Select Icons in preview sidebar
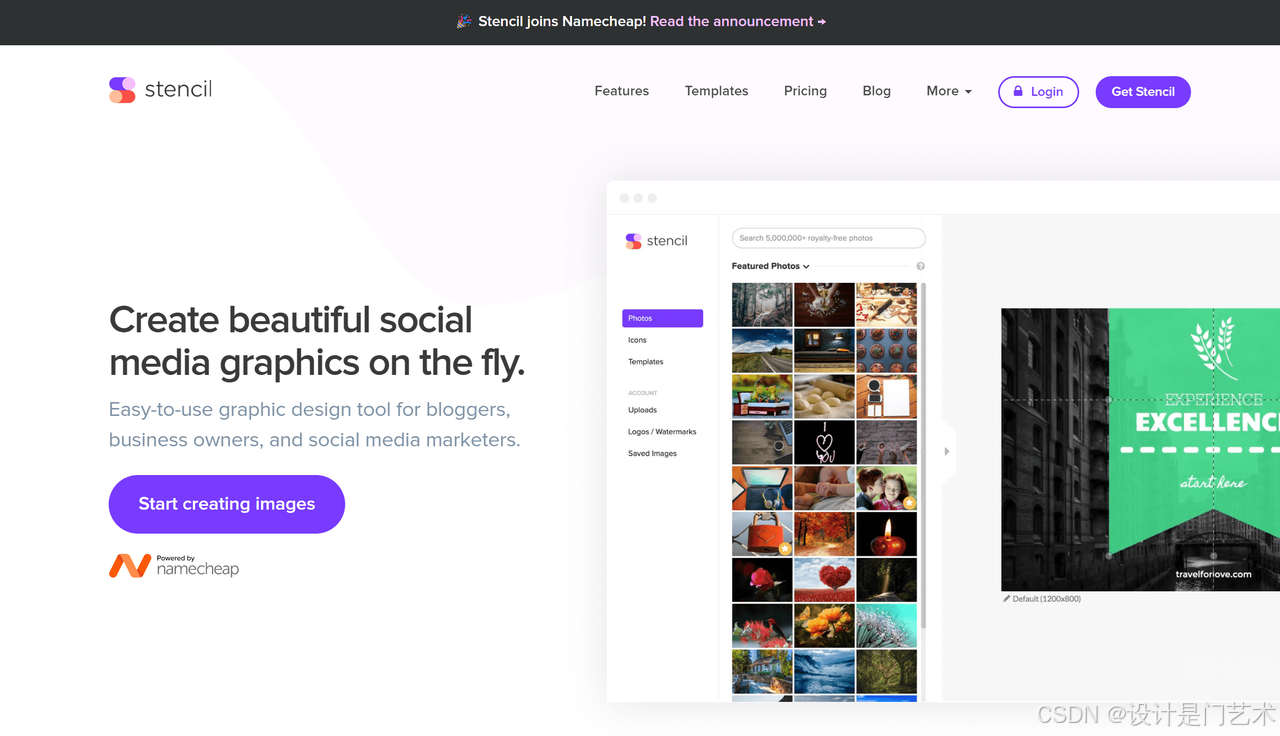This screenshot has width=1280, height=736. [x=637, y=340]
